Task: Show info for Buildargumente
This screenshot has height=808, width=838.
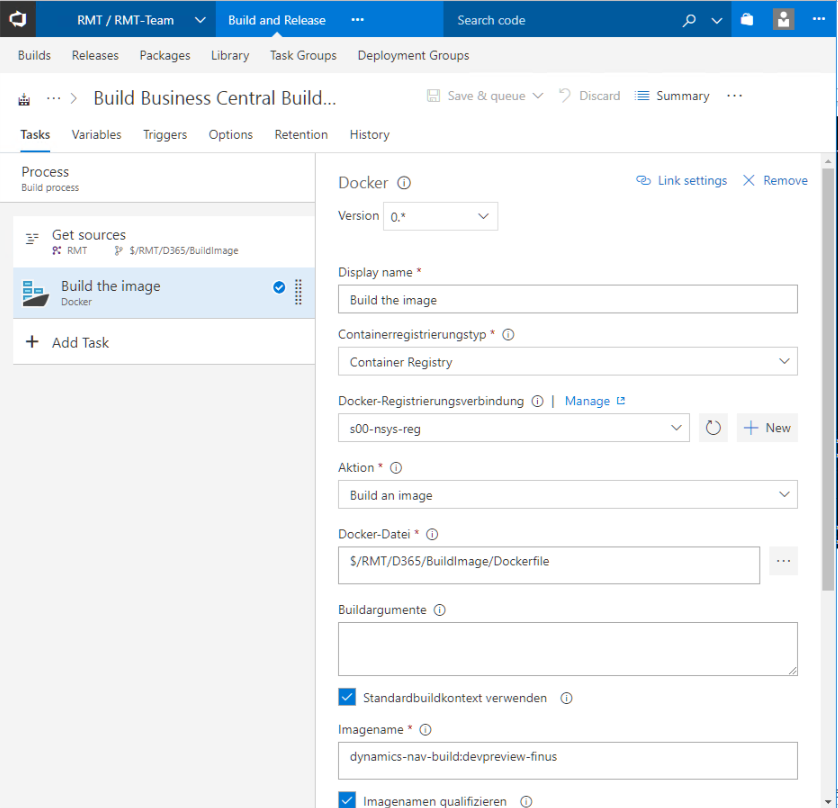Action: click(x=439, y=610)
